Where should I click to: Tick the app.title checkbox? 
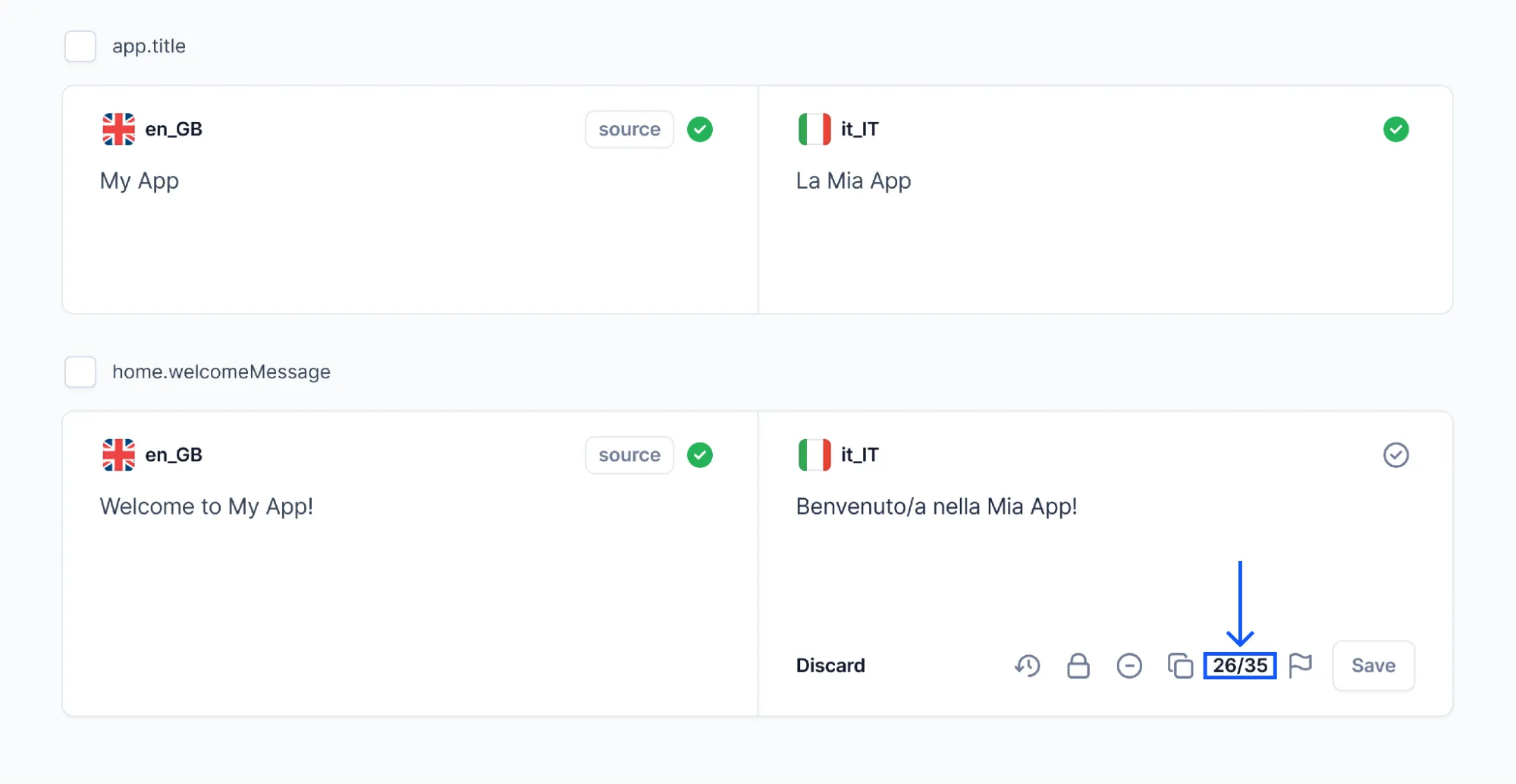pos(80,46)
